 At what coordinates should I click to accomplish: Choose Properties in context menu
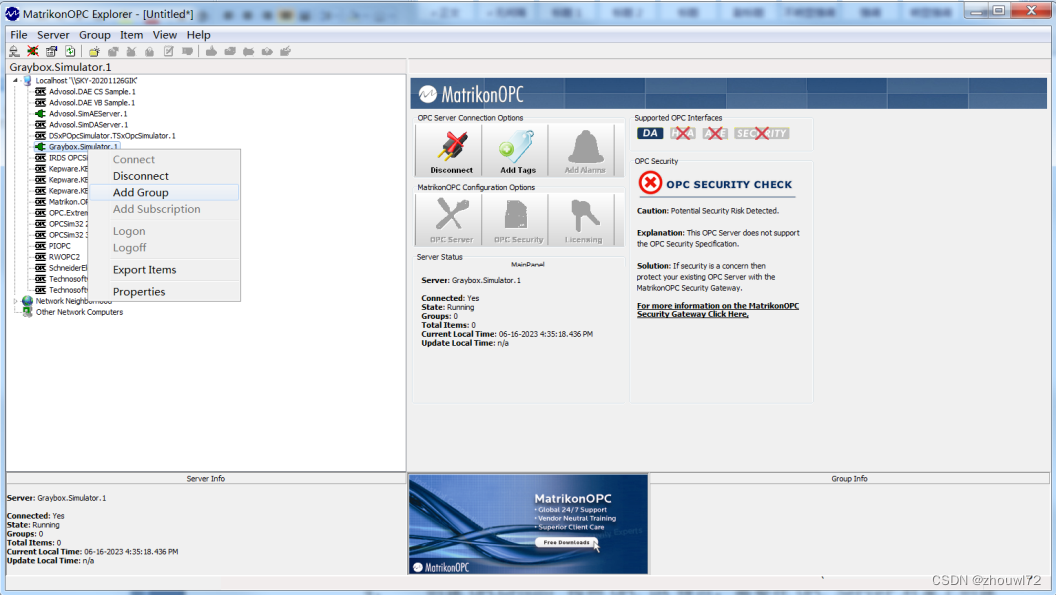click(164, 292)
